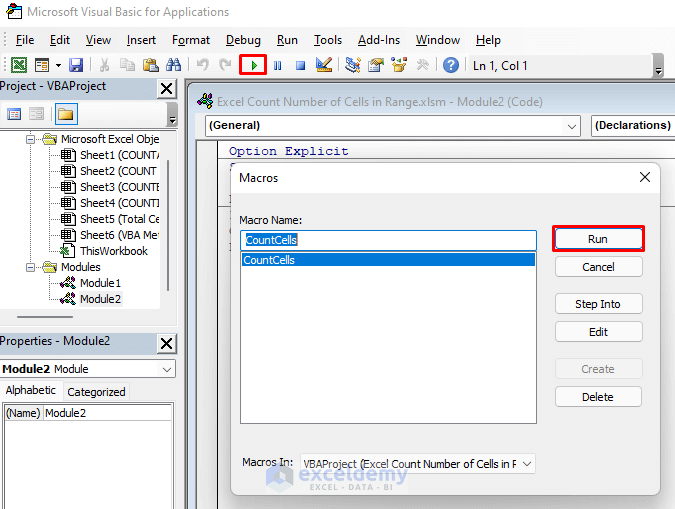Open the Debug menu
This screenshot has width=675, height=509.
click(x=243, y=40)
